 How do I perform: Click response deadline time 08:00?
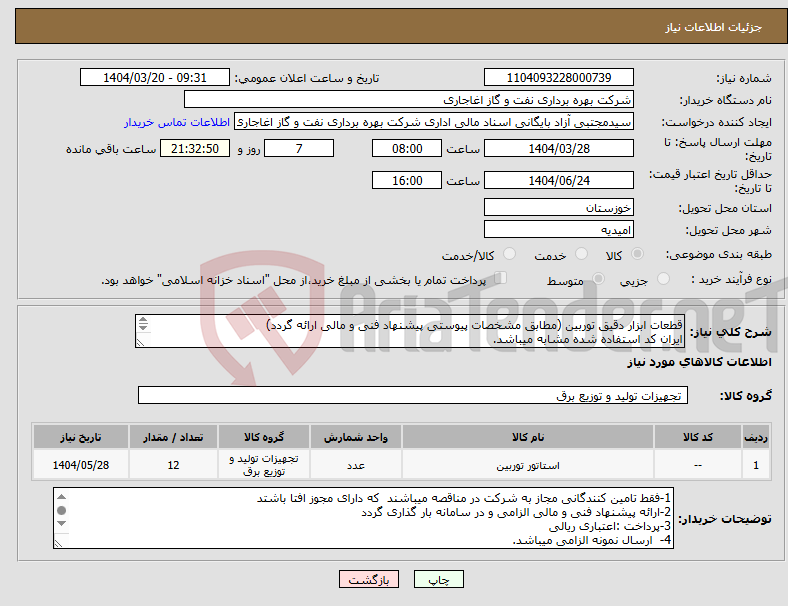[x=407, y=148]
